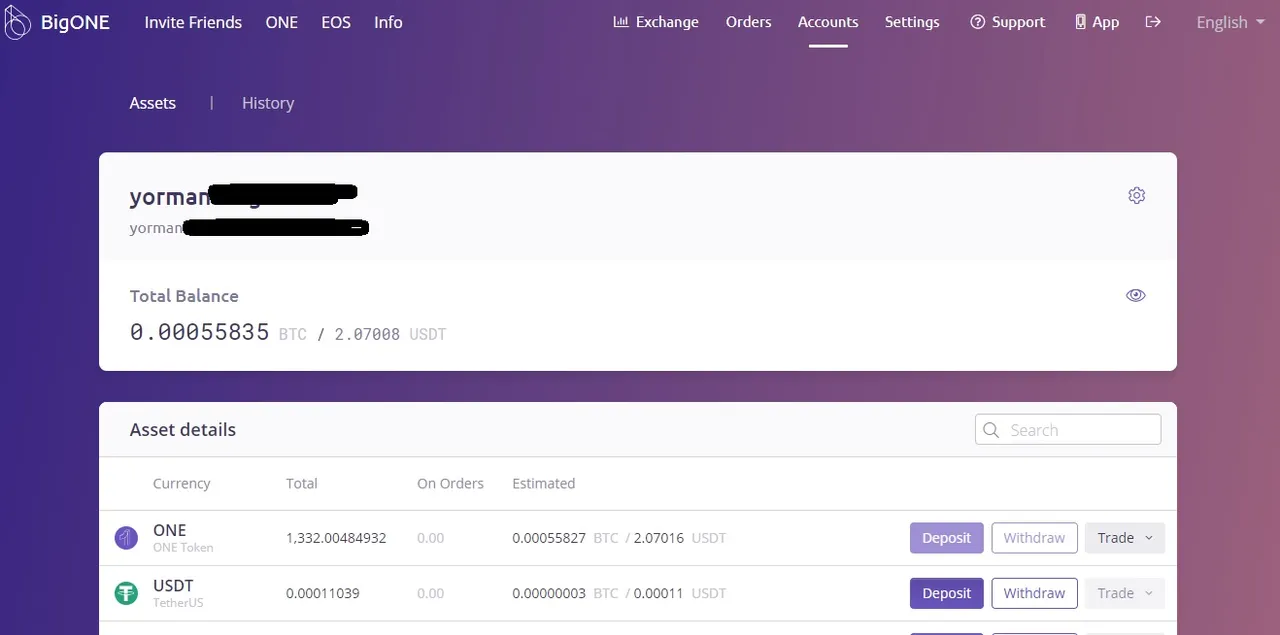Click the ONE total 1,332.00484932
The height and width of the screenshot is (635, 1280).
click(x=336, y=538)
